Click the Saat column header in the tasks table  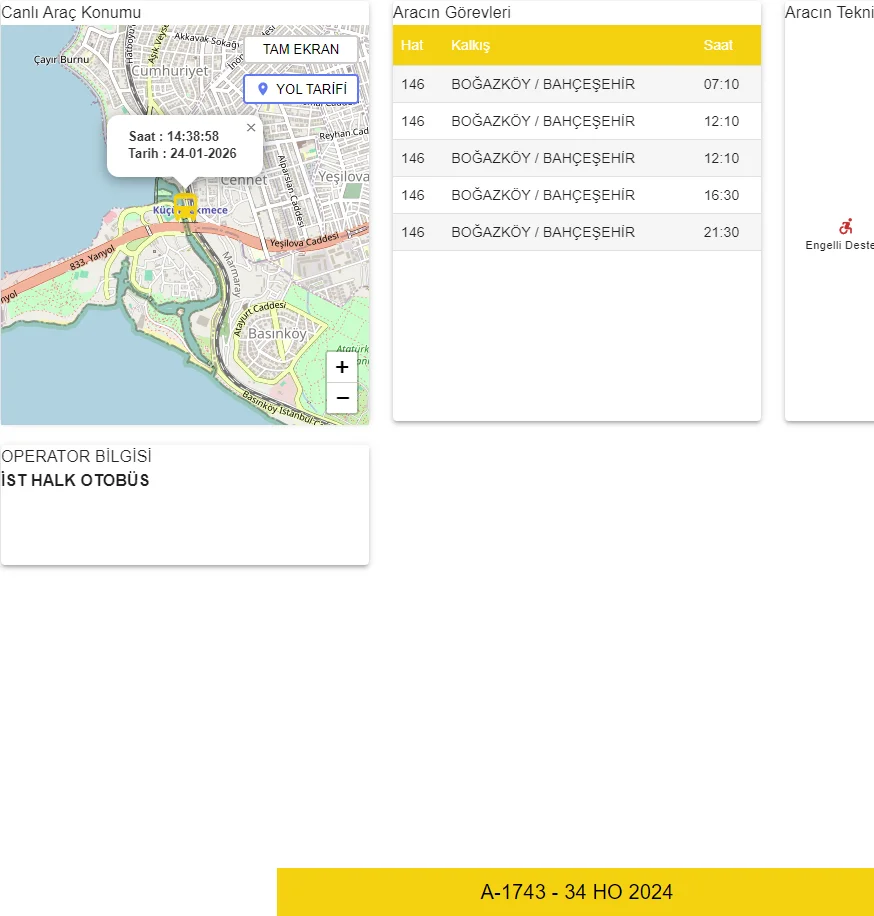click(718, 45)
